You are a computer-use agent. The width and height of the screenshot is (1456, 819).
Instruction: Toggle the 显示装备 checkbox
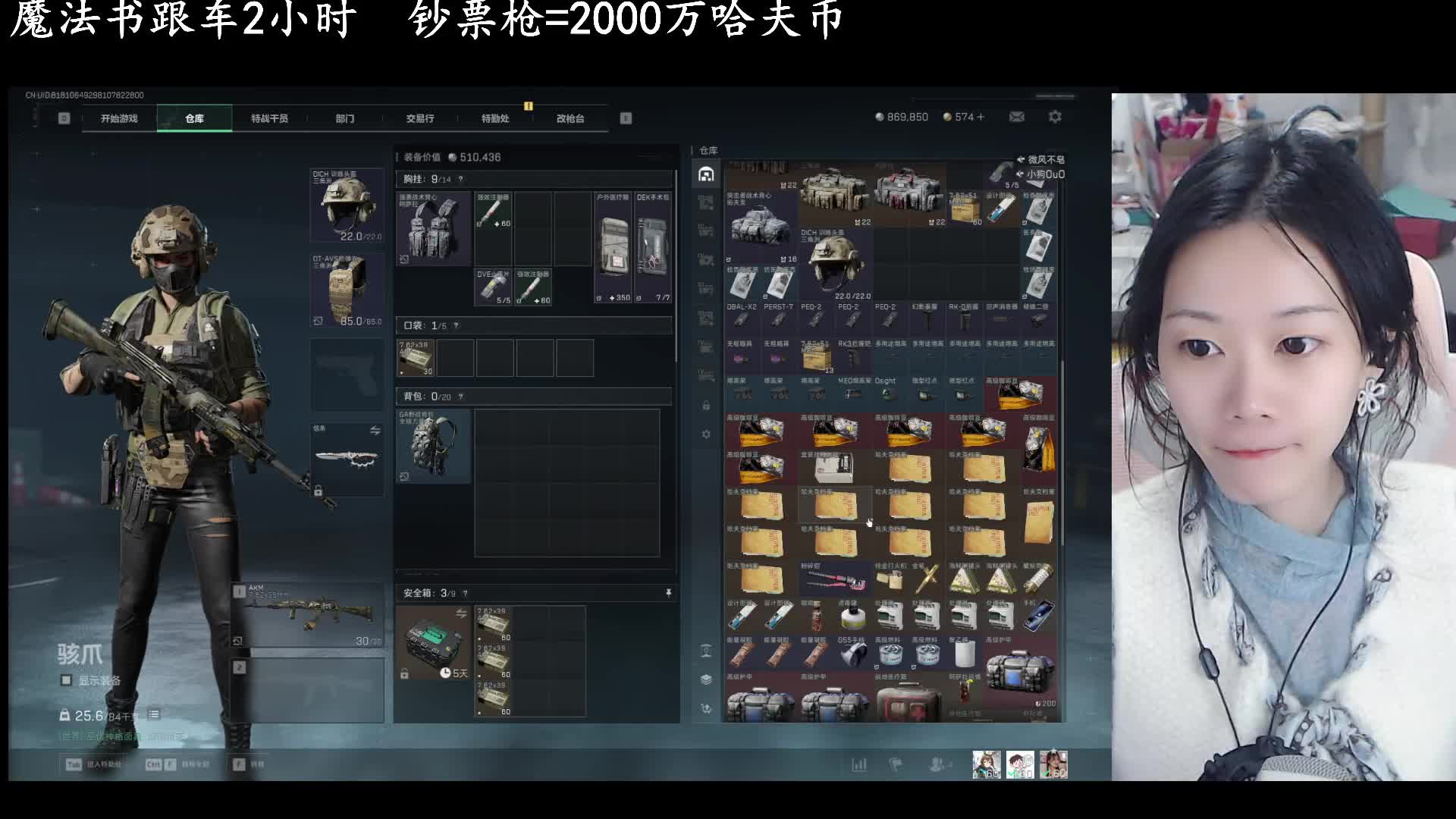click(x=67, y=680)
